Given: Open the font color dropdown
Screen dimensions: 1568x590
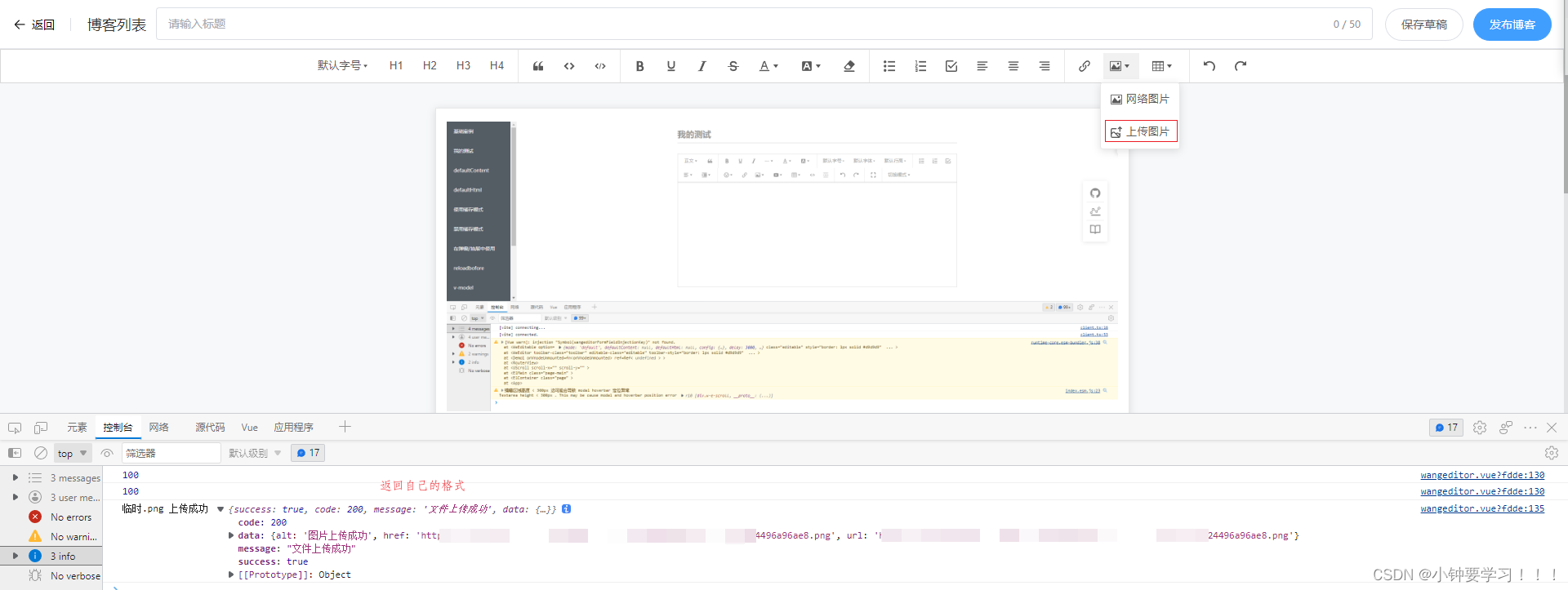Looking at the screenshot, I should click(768, 66).
